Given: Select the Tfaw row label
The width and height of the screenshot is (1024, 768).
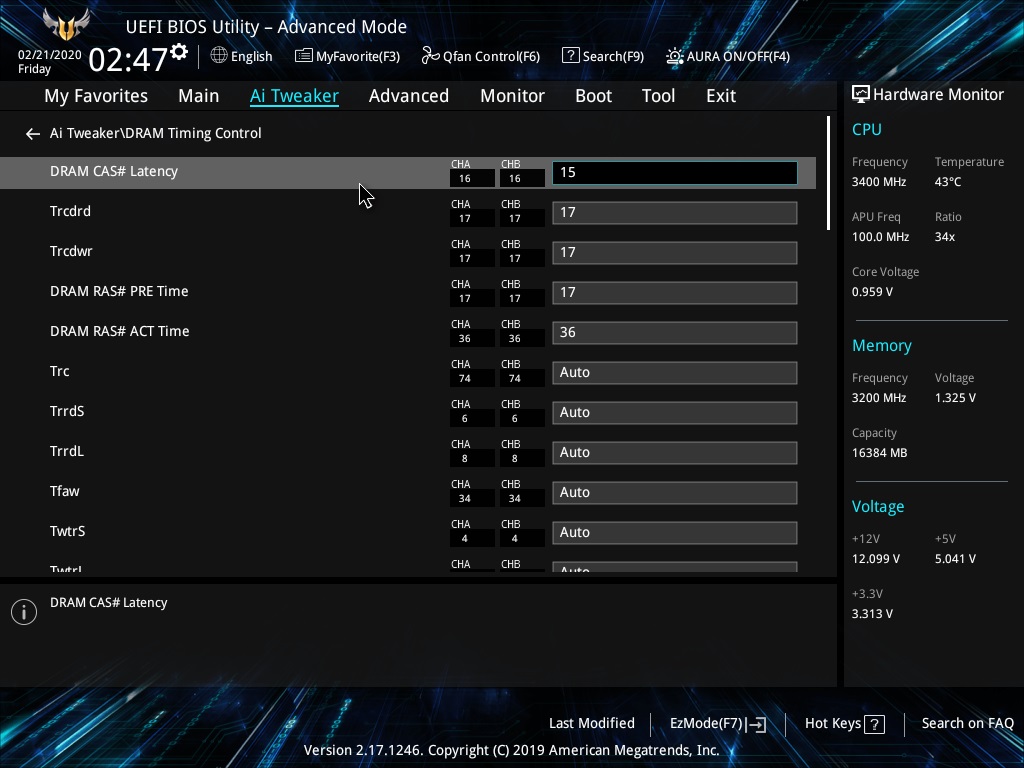Looking at the screenshot, I should pos(65,491).
